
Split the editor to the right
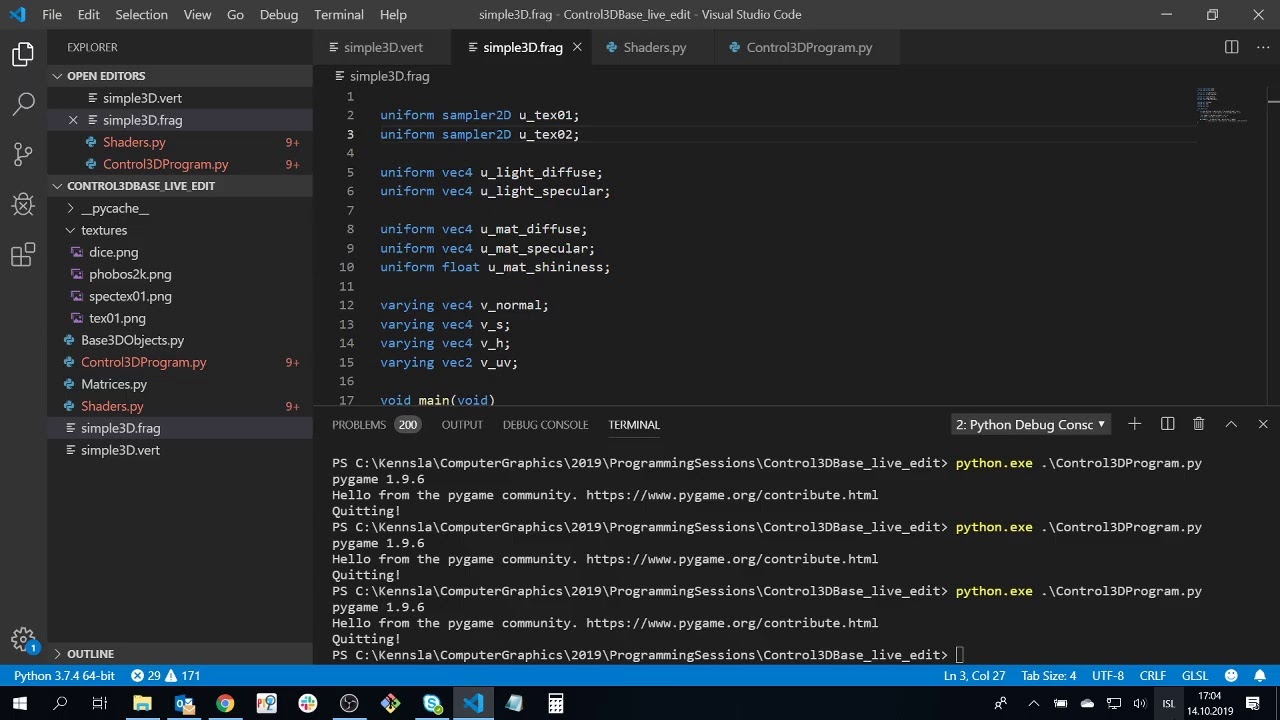1231,47
